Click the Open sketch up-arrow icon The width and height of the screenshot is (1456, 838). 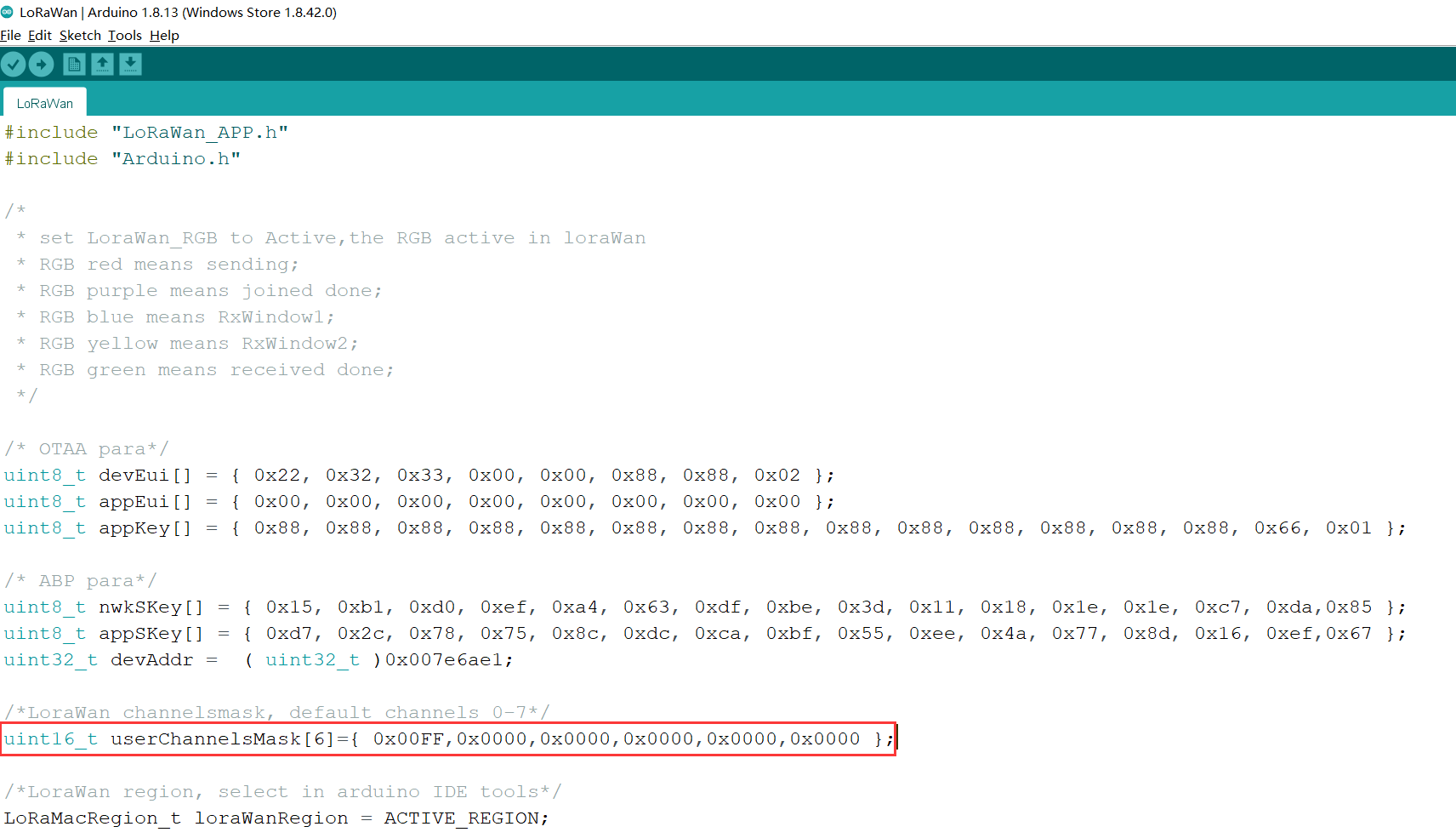point(102,65)
